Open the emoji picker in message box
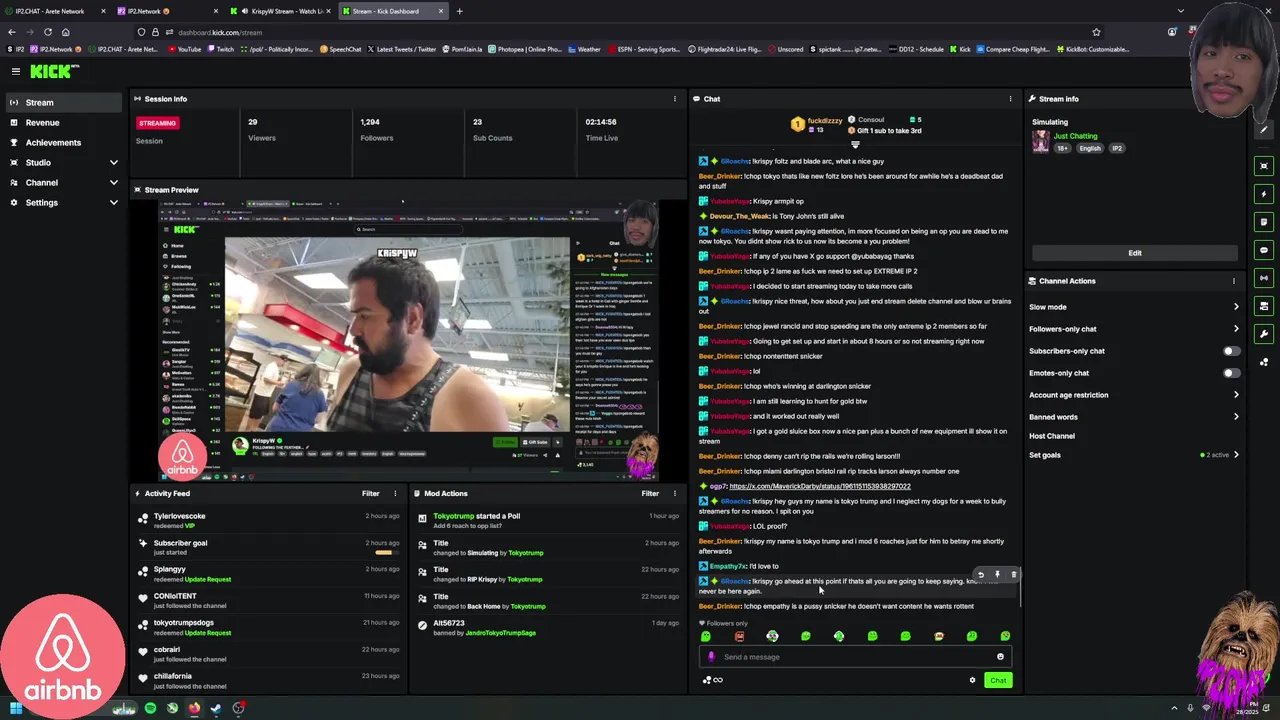The image size is (1280, 720). click(1000, 657)
